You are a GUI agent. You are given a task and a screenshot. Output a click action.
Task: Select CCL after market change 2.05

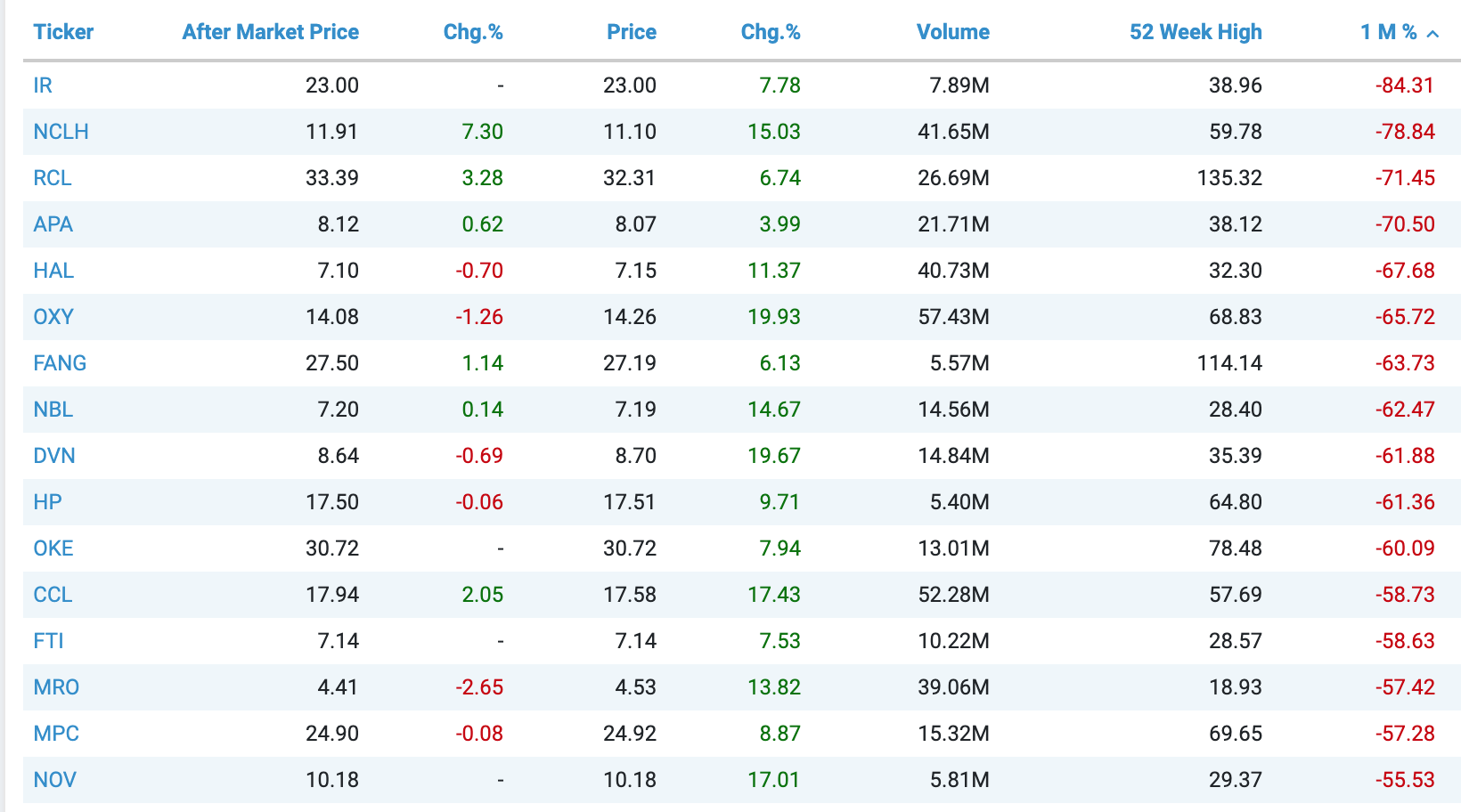483,595
